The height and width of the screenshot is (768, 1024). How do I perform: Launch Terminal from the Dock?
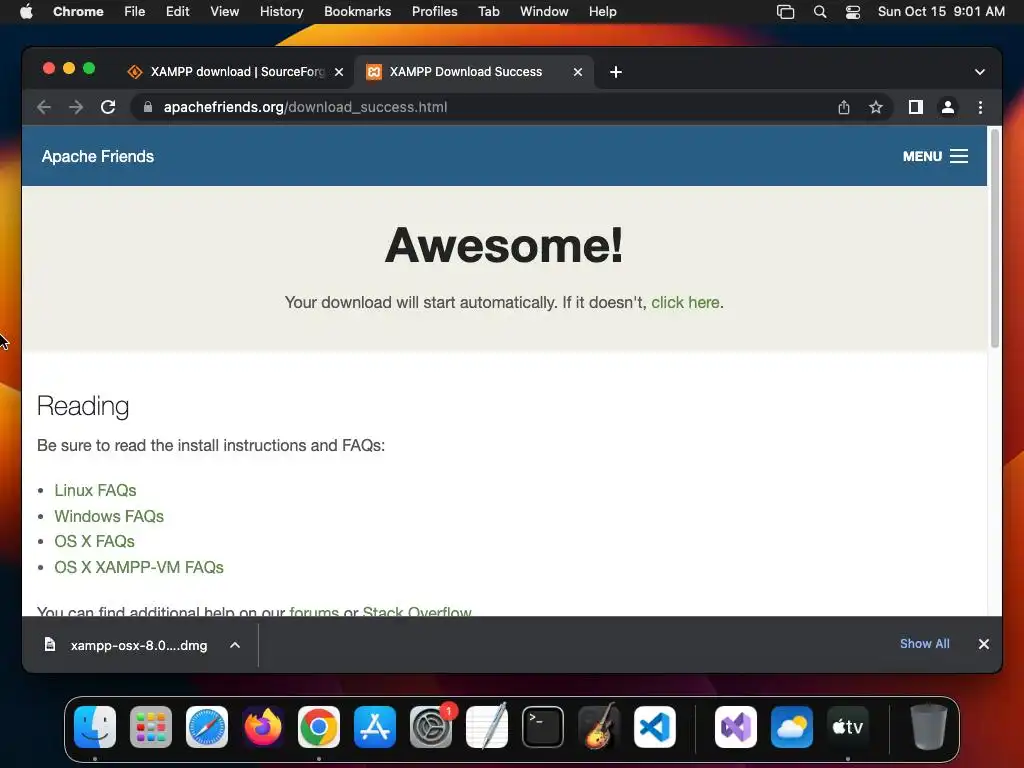pyautogui.click(x=543, y=727)
